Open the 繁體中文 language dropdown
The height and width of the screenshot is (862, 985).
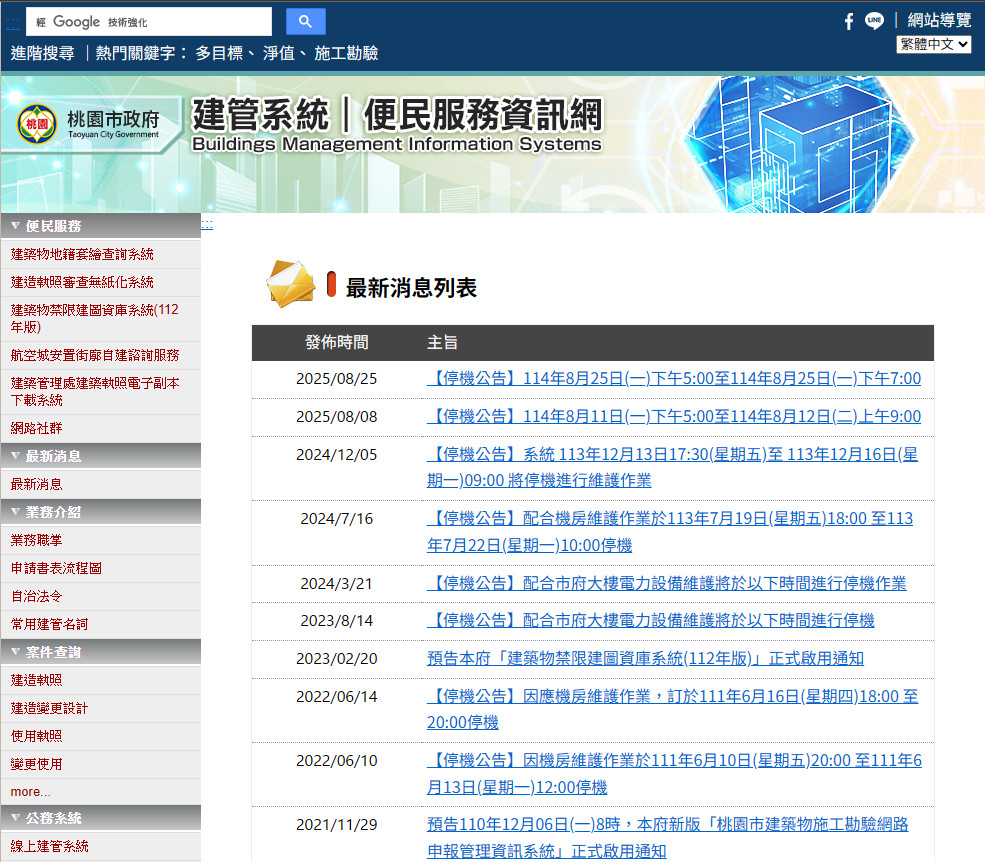933,44
